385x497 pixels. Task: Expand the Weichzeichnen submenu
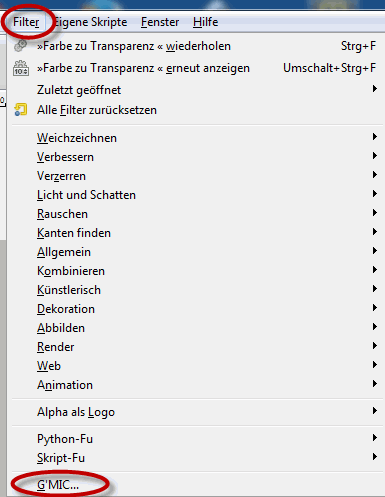196,138
